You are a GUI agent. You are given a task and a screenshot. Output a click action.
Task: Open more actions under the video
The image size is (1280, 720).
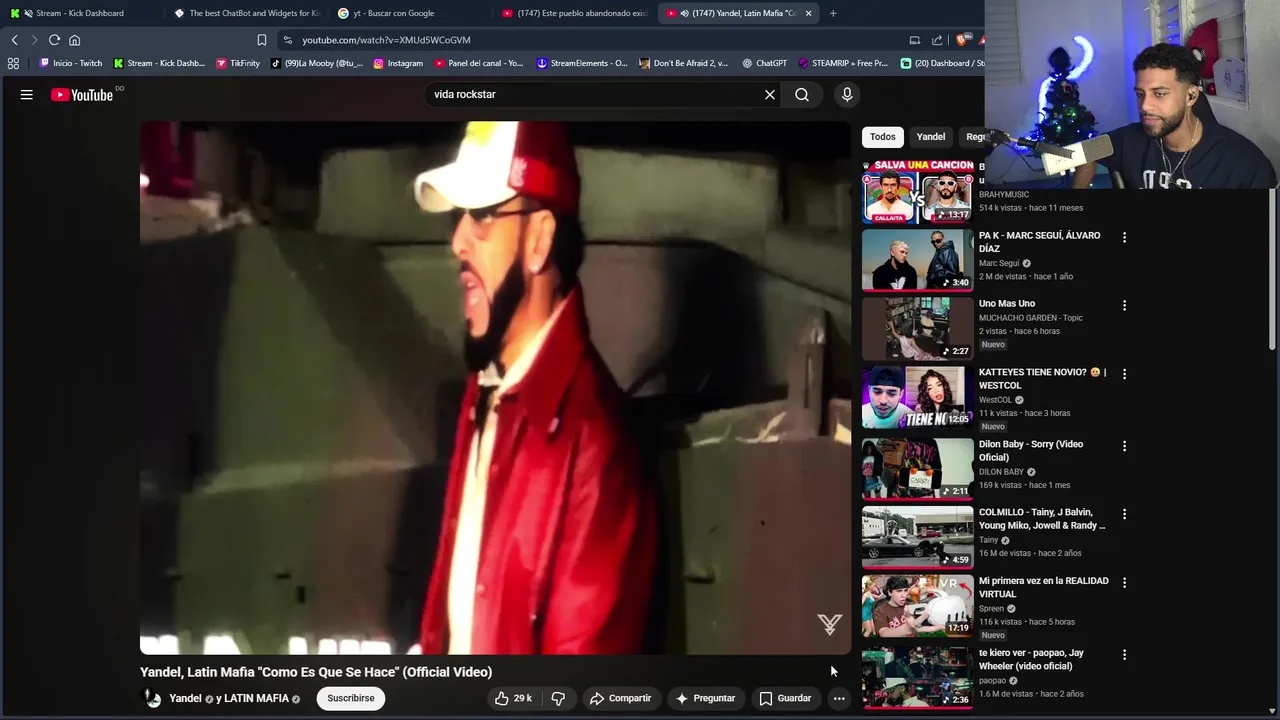pos(839,698)
